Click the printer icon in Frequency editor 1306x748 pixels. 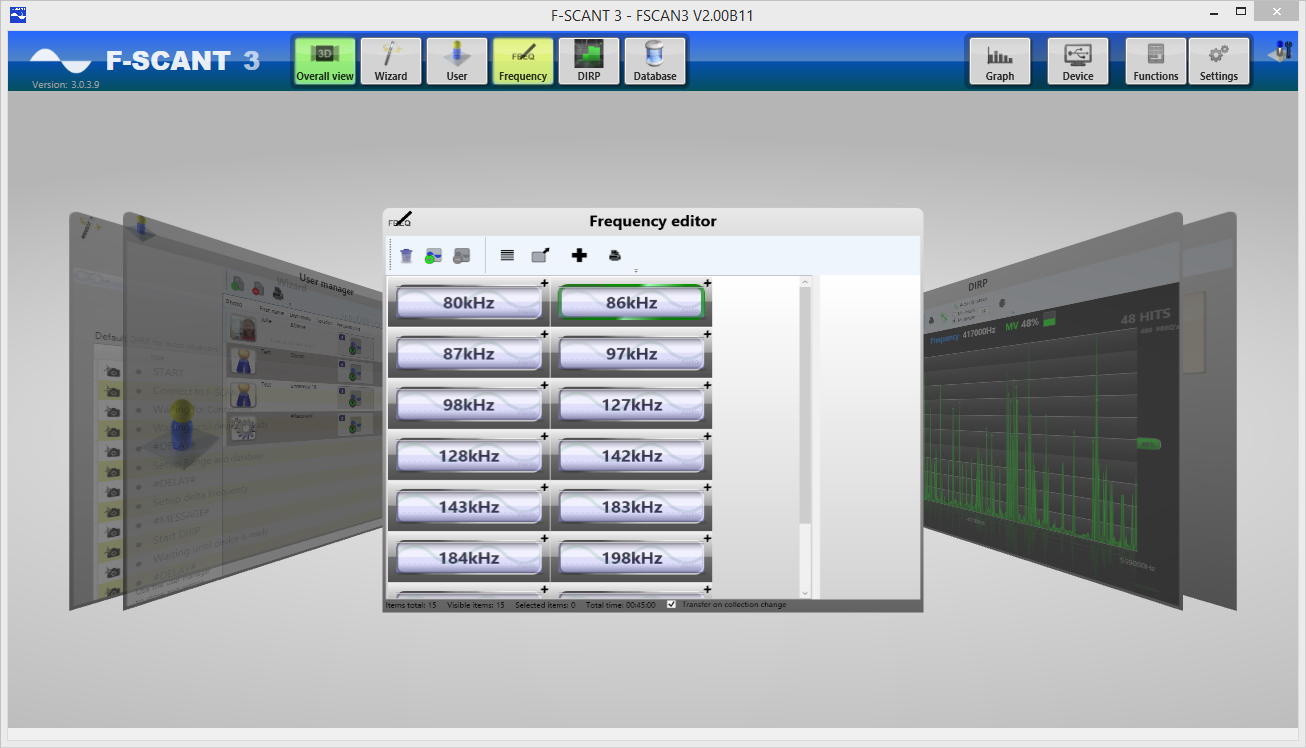tap(615, 256)
